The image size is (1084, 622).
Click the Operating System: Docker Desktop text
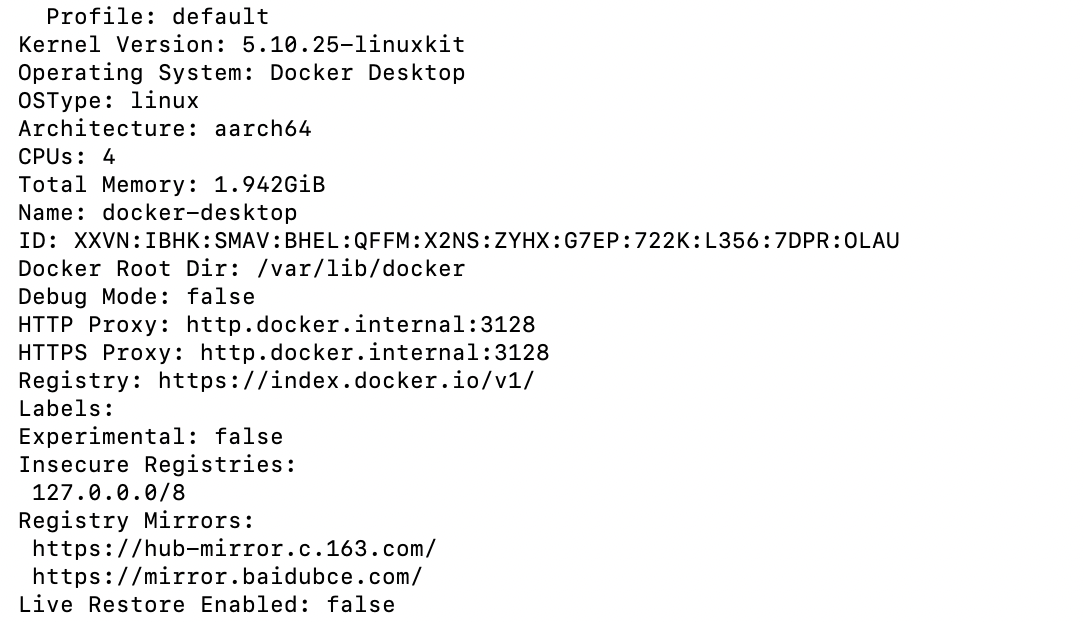pyautogui.click(x=241, y=73)
